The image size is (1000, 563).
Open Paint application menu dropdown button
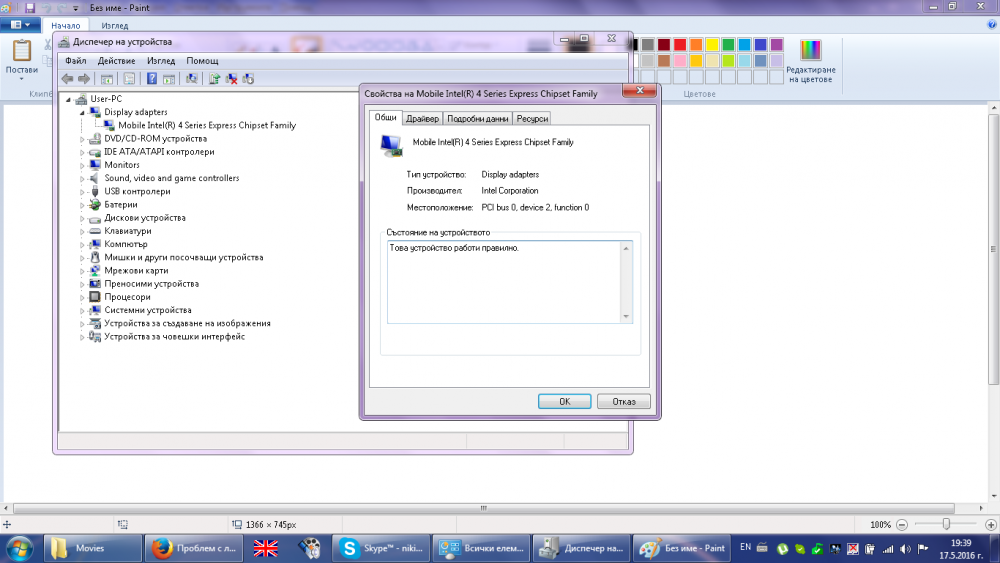pyautogui.click(x=20, y=25)
